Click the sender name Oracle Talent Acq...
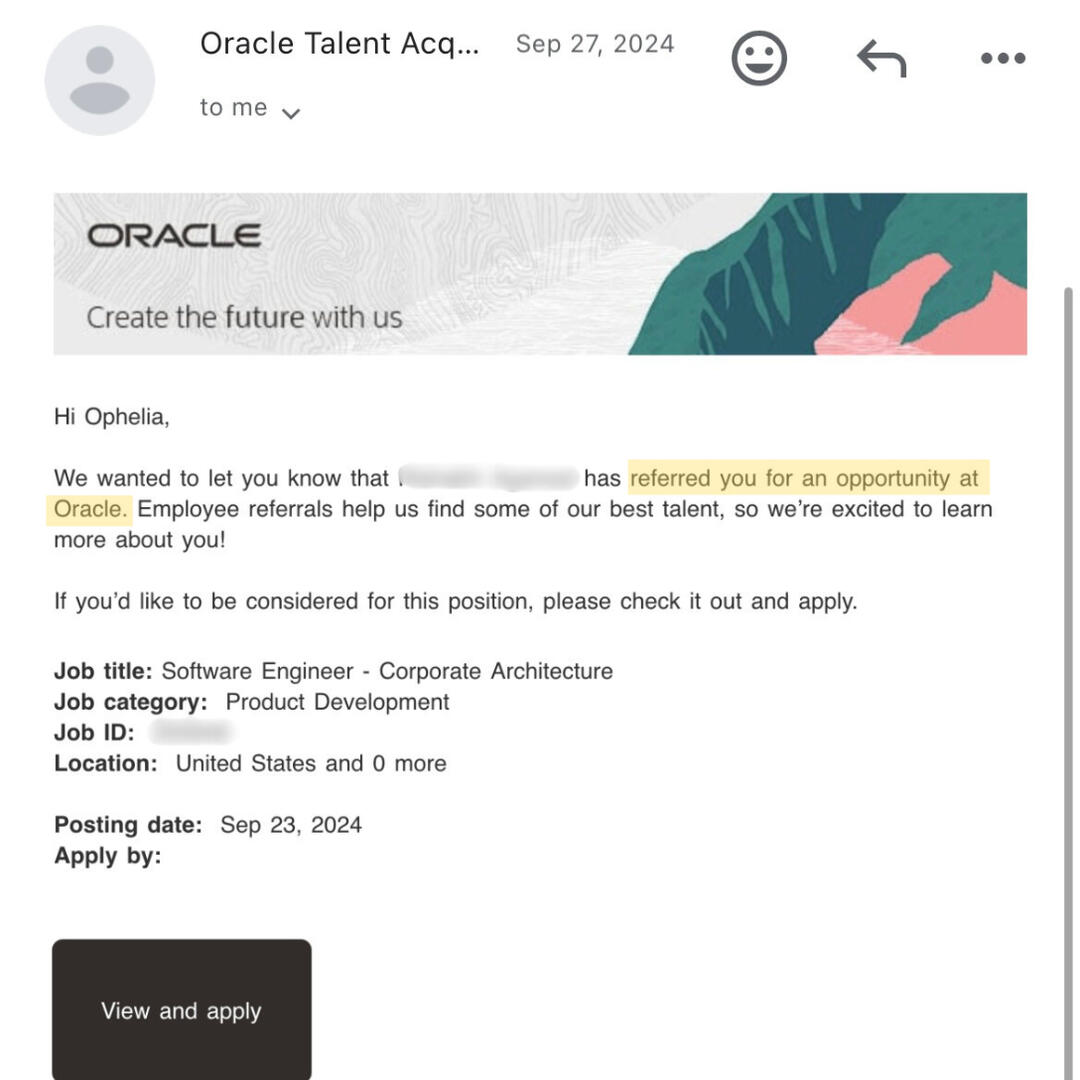This screenshot has width=1080, height=1080. point(340,44)
